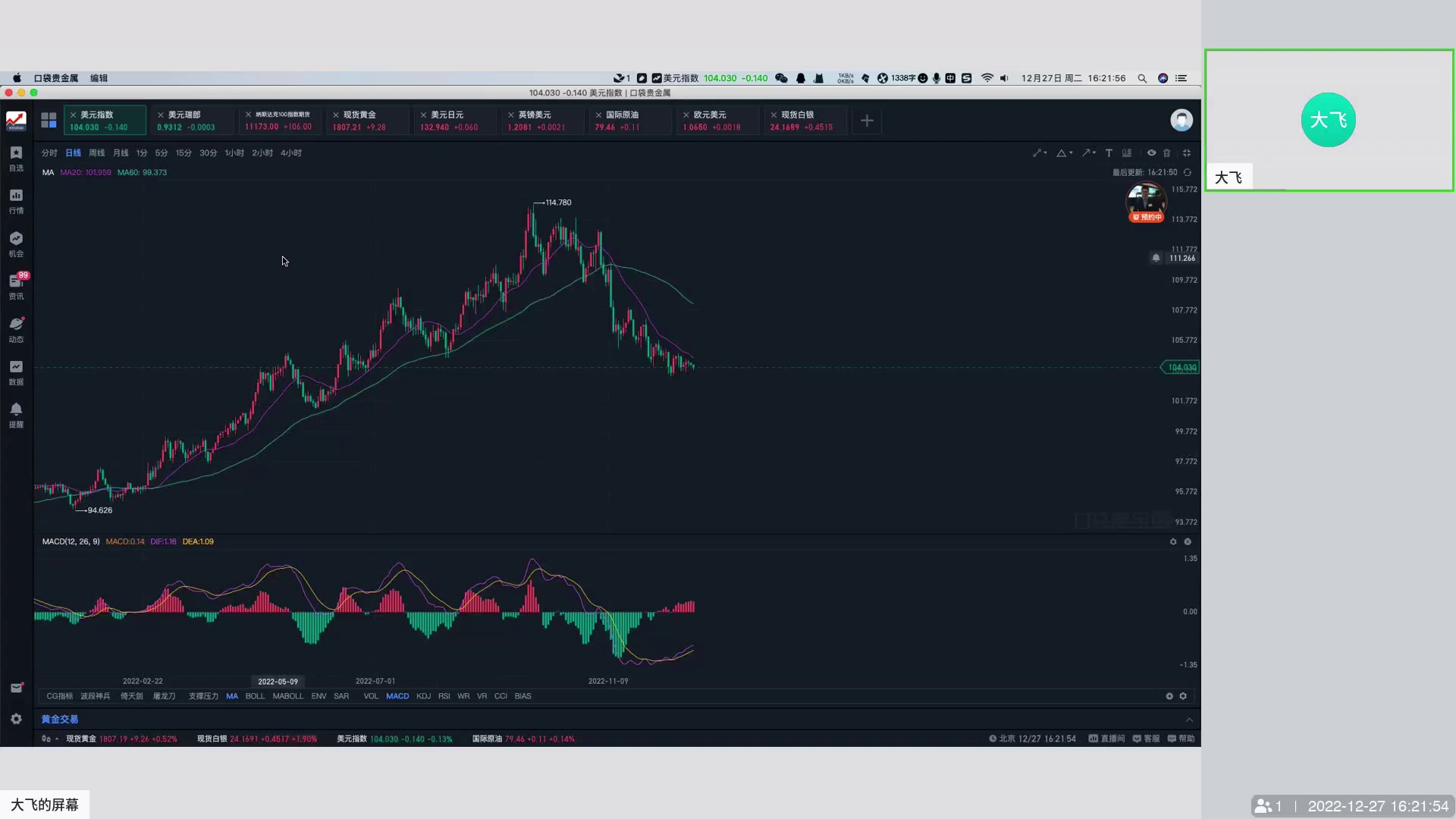Select the 周线 weekly timeframe

(96, 153)
